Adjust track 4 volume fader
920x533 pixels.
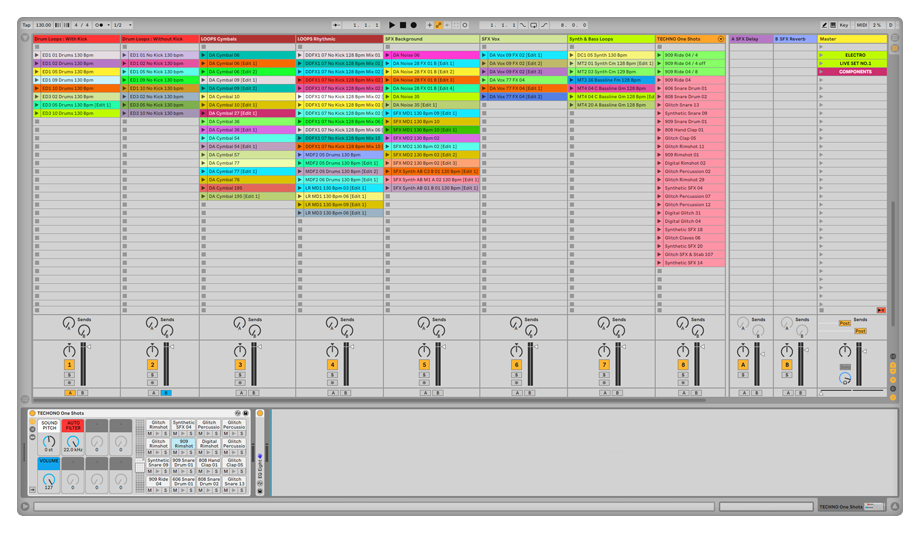point(352,346)
